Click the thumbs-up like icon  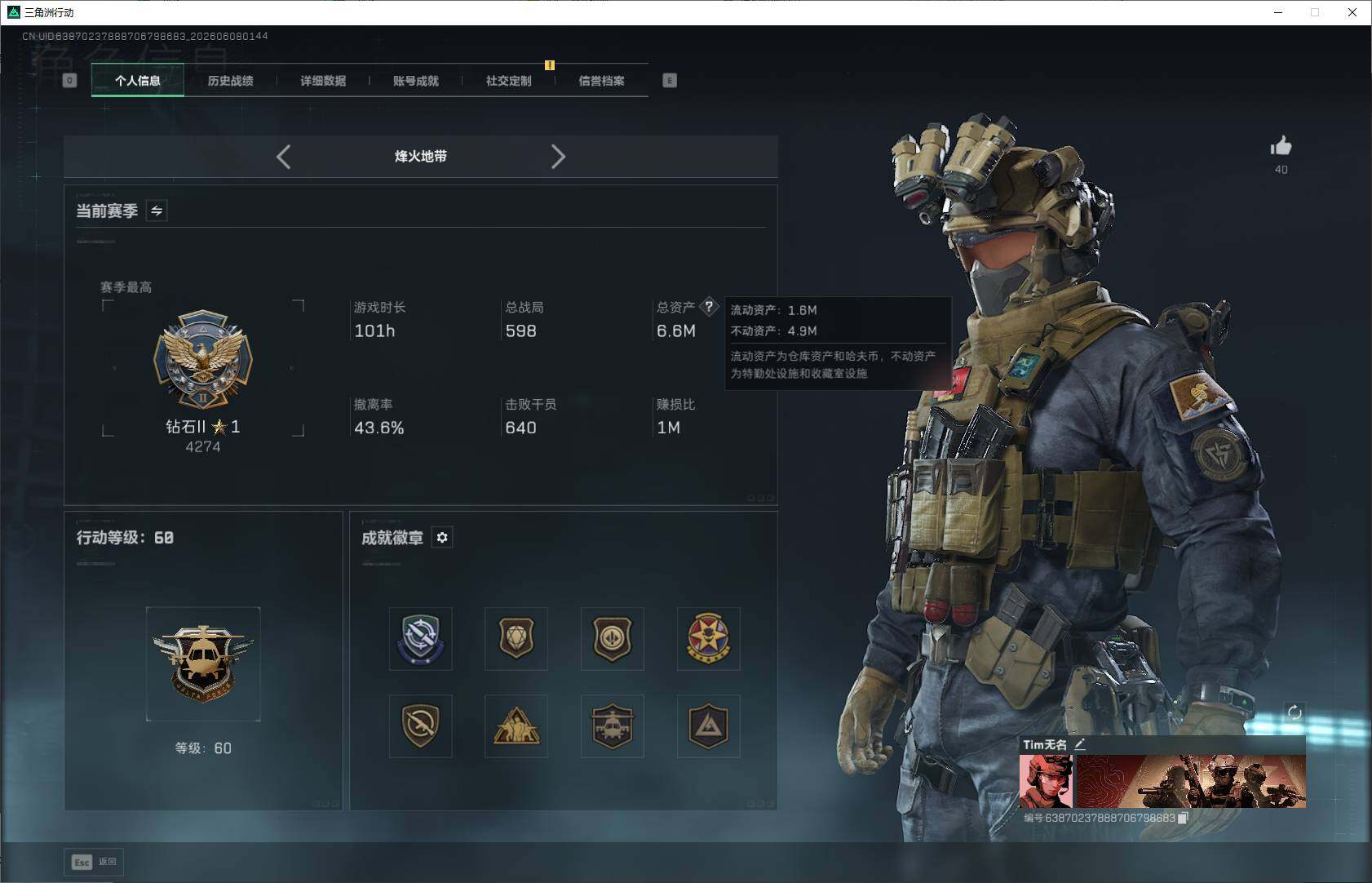1281,146
